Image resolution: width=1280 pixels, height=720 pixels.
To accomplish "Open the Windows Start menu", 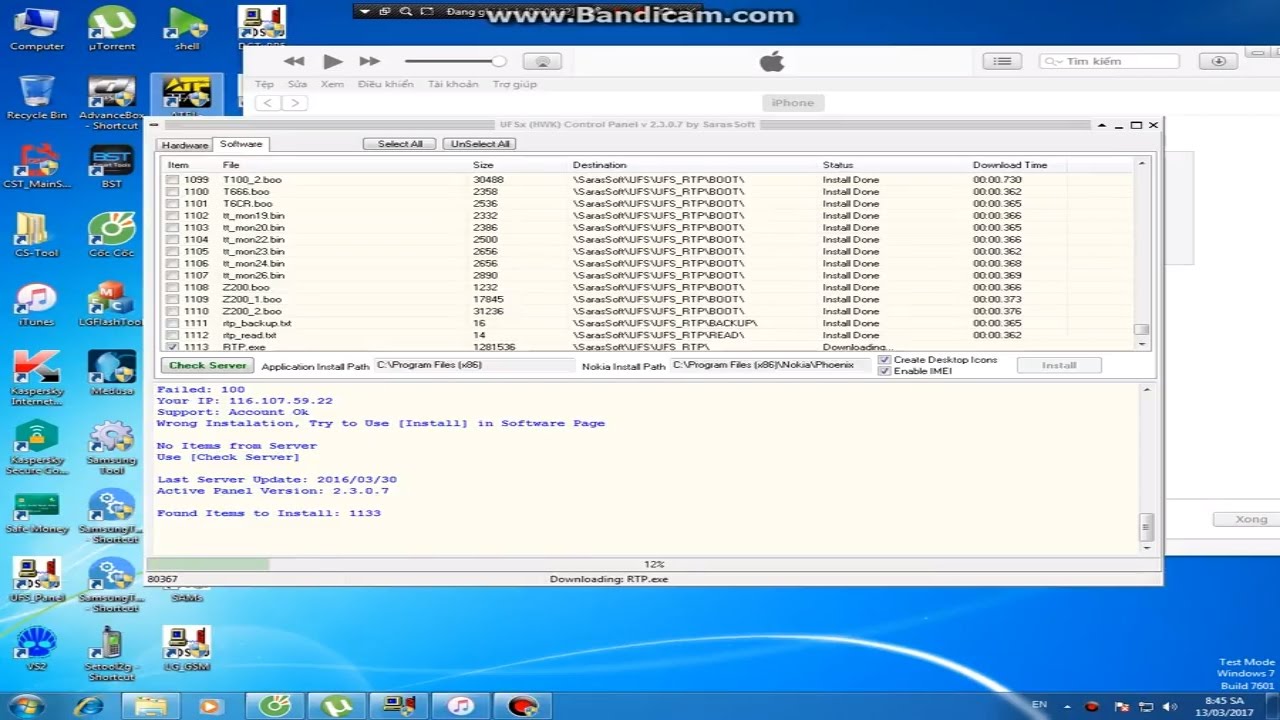I will [26, 705].
